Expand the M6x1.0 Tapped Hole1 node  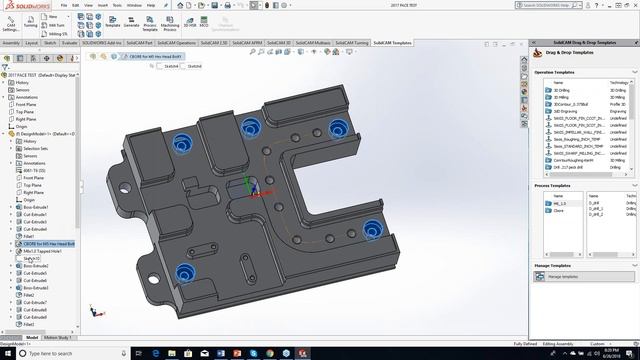coord(11,251)
